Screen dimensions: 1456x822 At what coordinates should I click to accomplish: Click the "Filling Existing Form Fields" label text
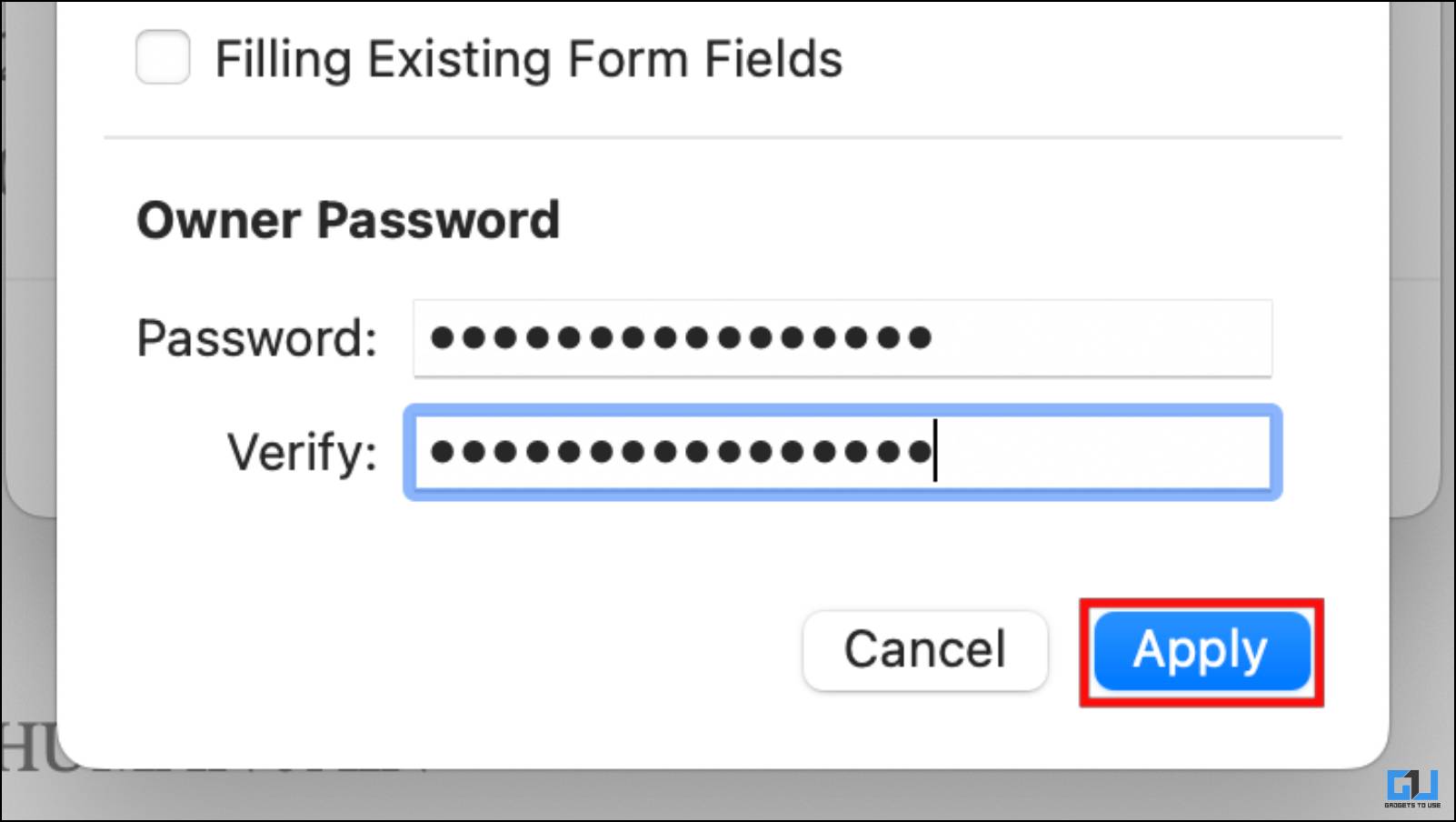529,59
